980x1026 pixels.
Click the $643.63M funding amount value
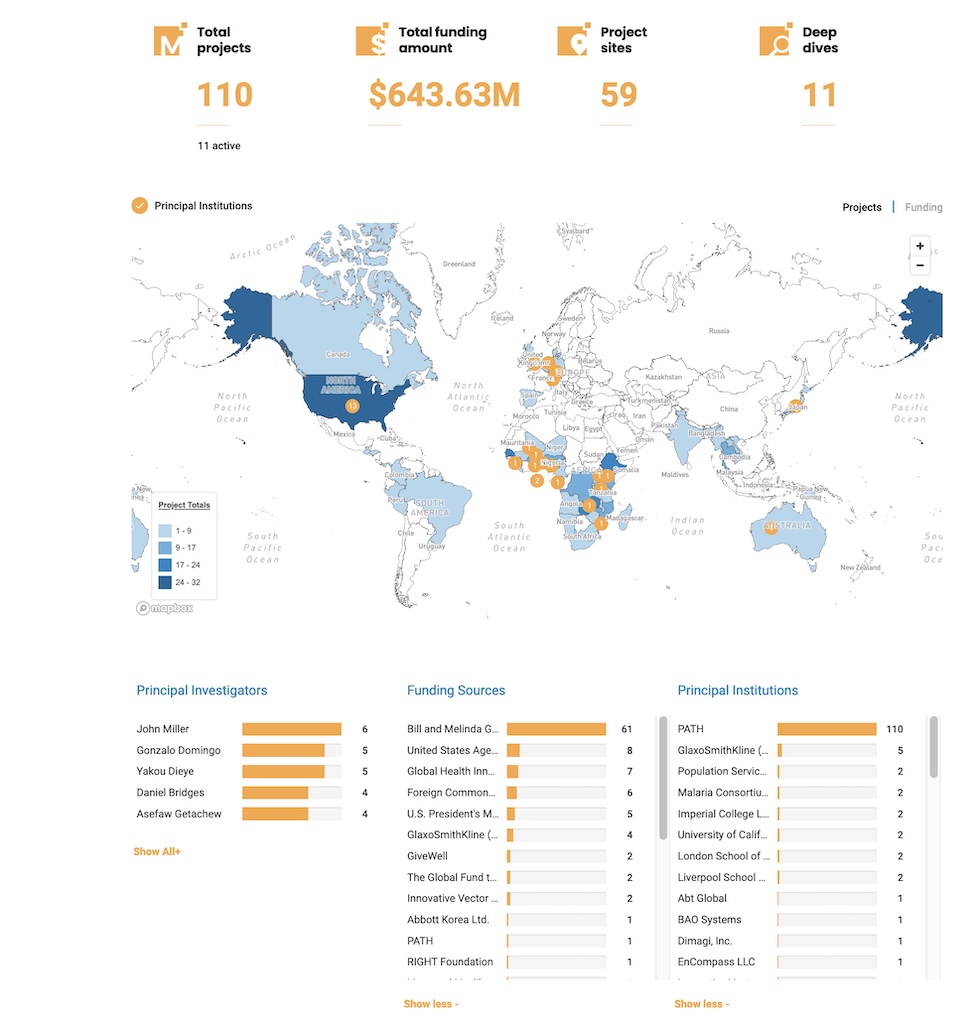[444, 95]
